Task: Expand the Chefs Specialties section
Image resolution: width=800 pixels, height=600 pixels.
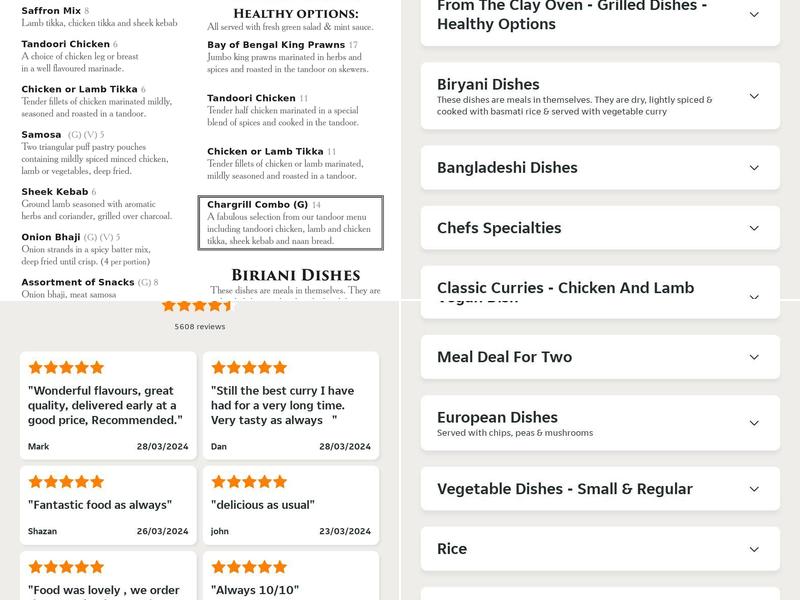Action: (598, 228)
